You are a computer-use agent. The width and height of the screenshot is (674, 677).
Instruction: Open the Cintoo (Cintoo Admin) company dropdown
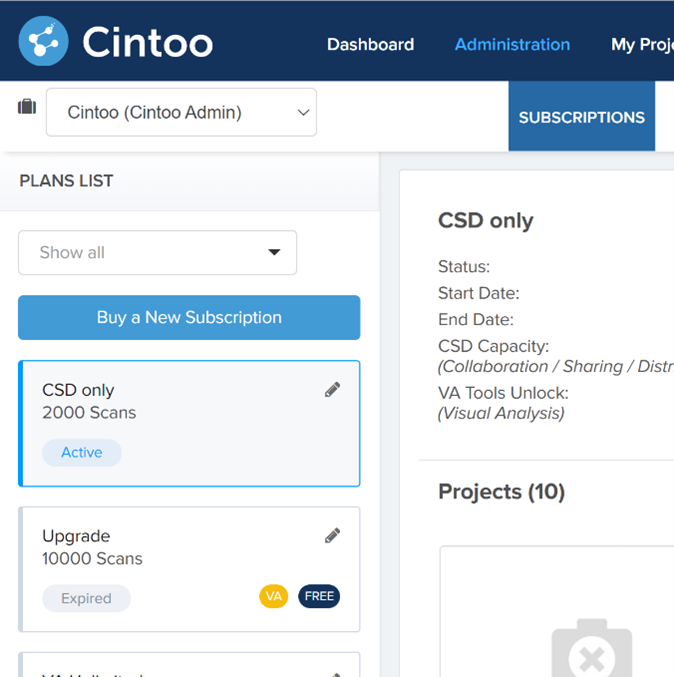(181, 112)
